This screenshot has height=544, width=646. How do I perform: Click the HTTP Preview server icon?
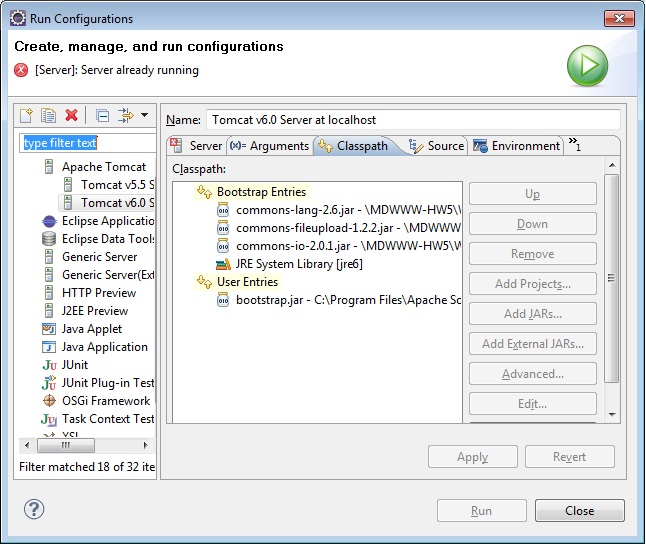[49, 293]
